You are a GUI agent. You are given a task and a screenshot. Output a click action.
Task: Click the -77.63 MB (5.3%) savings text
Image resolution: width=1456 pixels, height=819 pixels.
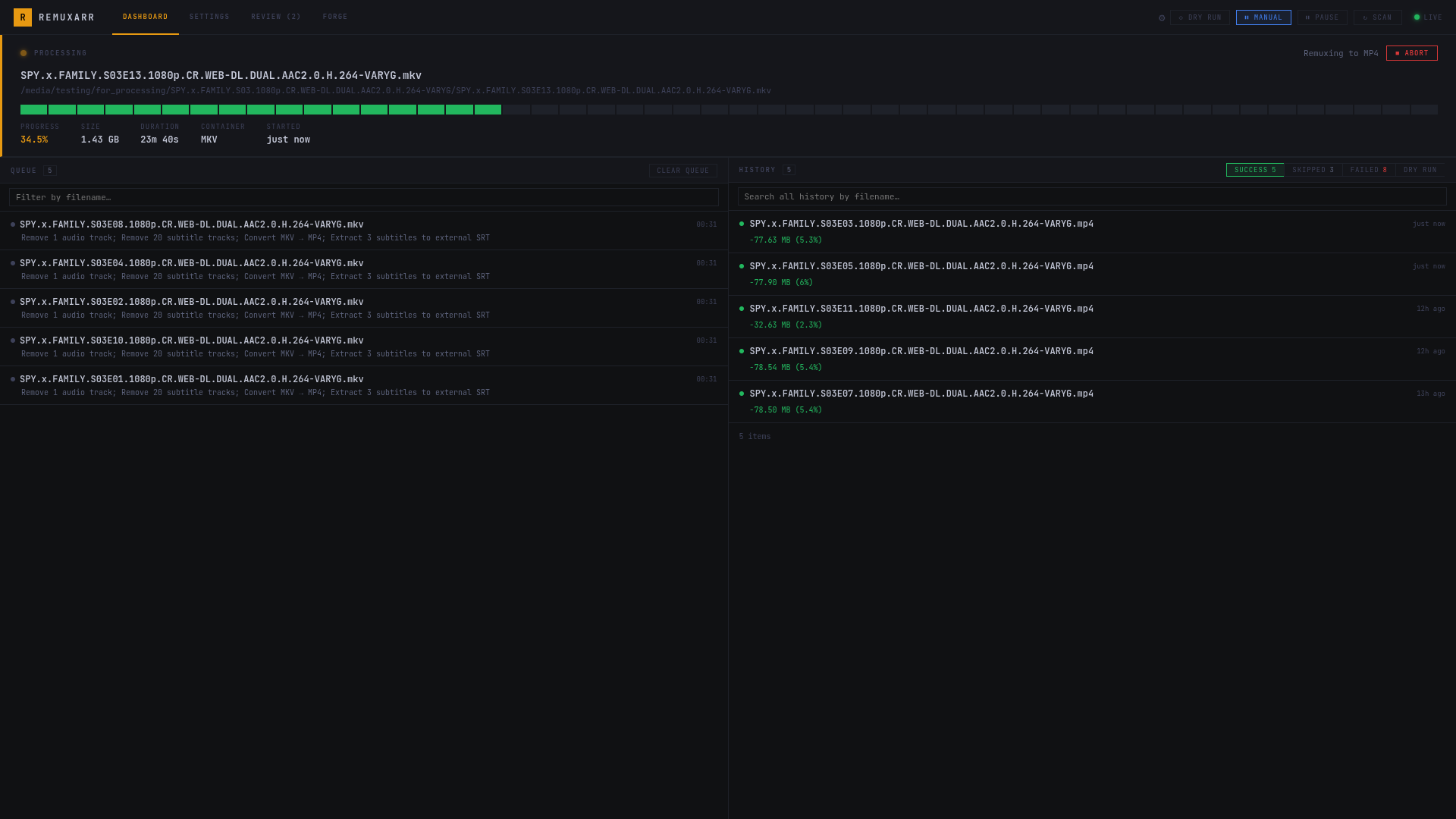[786, 240]
